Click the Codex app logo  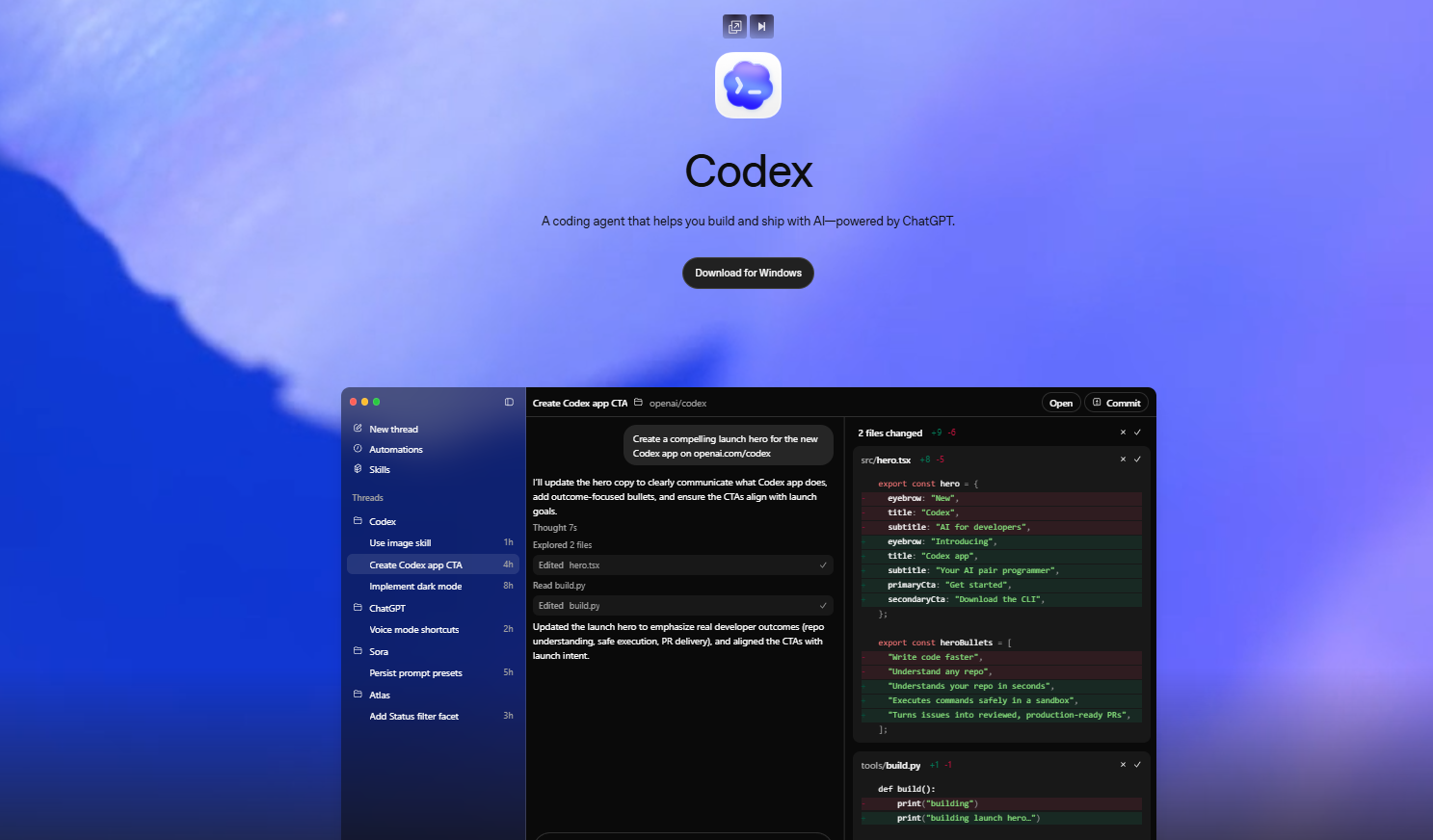tap(748, 86)
